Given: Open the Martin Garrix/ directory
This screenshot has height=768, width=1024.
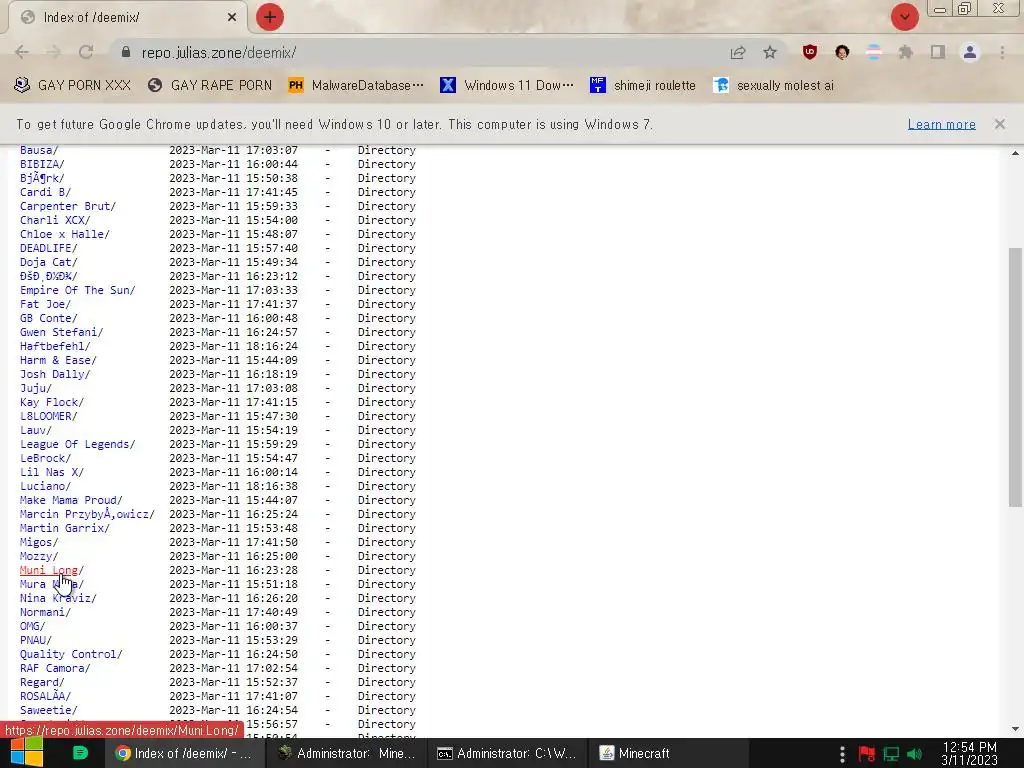Looking at the screenshot, I should tap(65, 528).
